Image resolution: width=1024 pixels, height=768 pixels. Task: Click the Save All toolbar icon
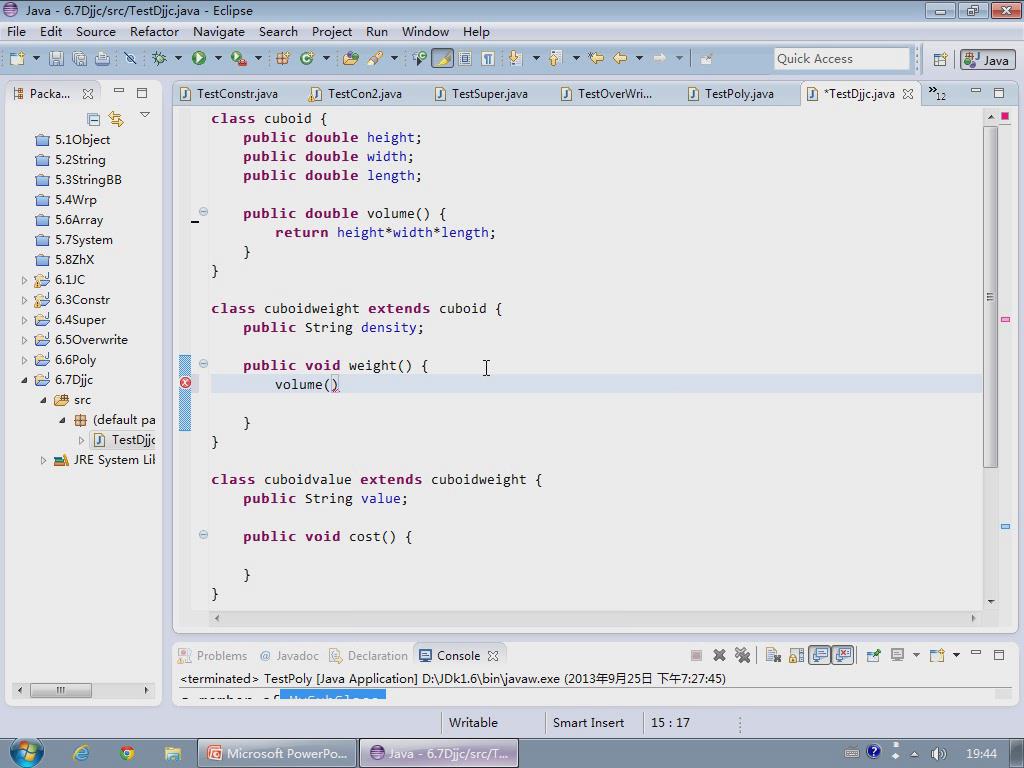79,59
